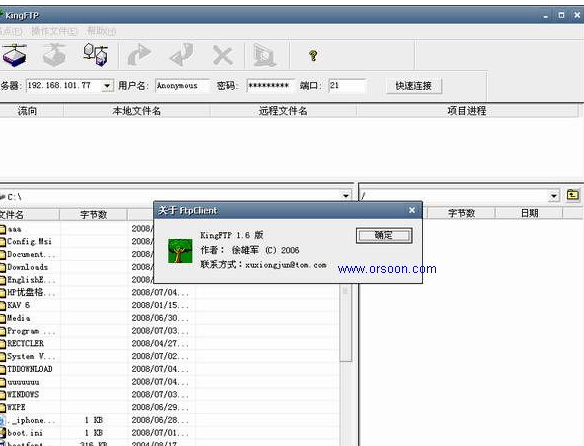Select the WINDOWS folder icon
The height and width of the screenshot is (446, 584).
[3, 395]
